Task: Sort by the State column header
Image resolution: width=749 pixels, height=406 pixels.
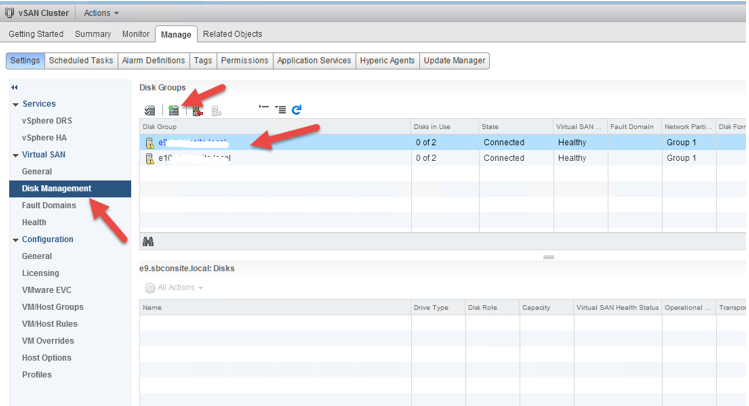Action: (516, 127)
